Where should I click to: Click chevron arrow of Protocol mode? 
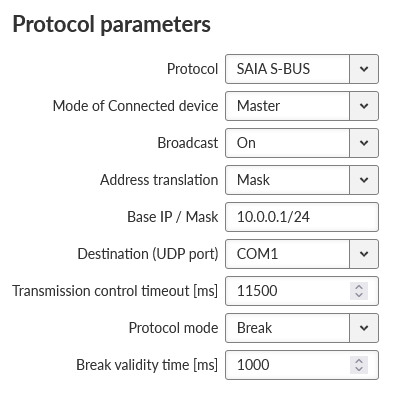(x=364, y=328)
